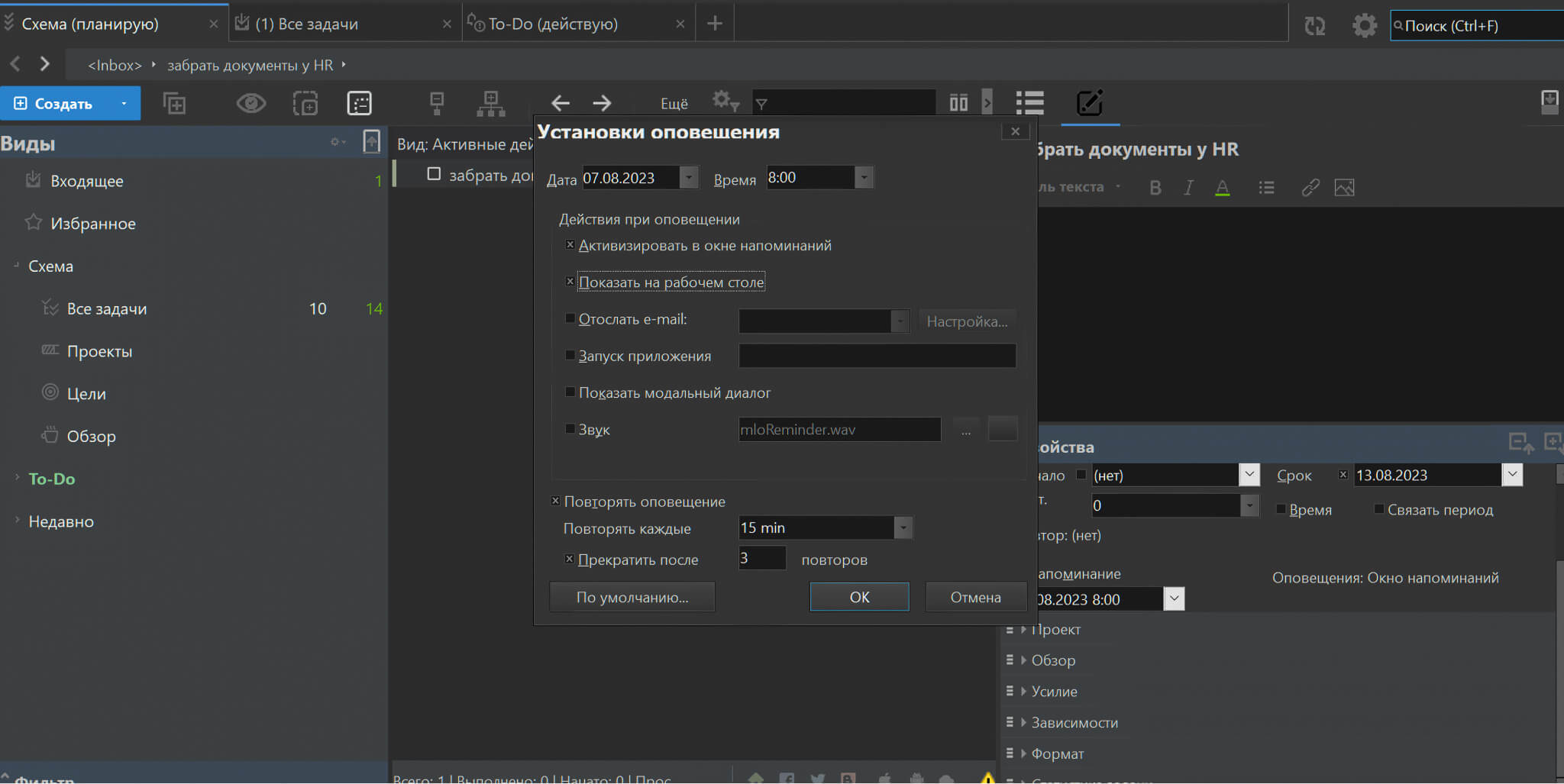Click the left arrow outdent icon
The image size is (1564, 784).
561,103
